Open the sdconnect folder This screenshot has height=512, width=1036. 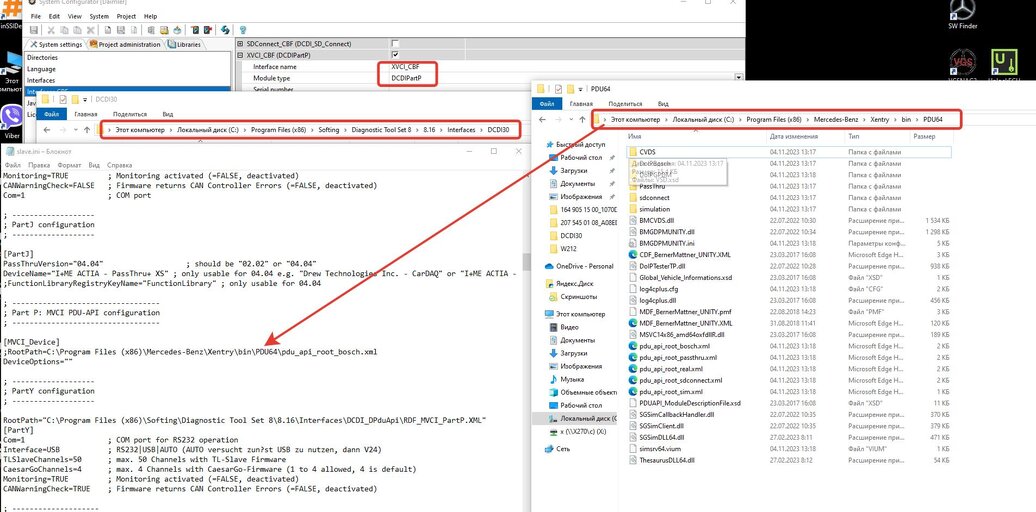[654, 198]
